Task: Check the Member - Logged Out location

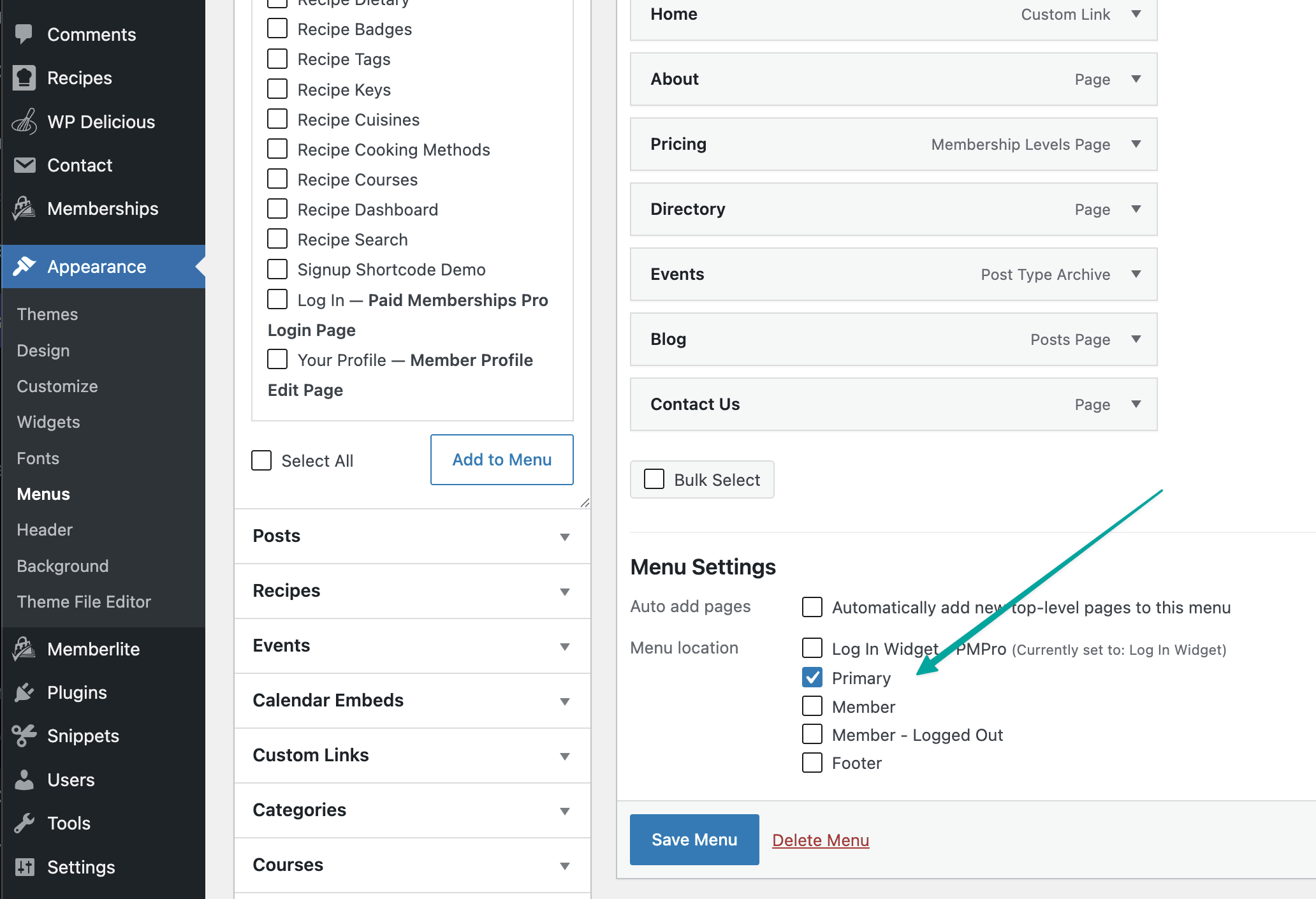Action: pyautogui.click(x=812, y=735)
